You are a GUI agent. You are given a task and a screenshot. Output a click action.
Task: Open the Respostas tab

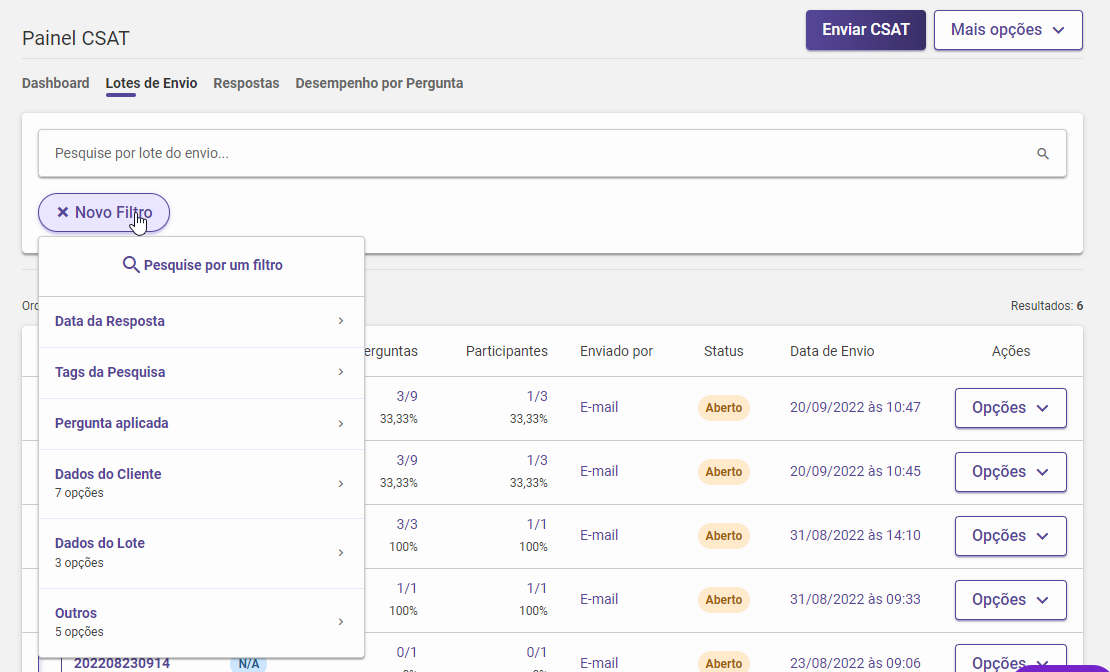pyautogui.click(x=246, y=83)
